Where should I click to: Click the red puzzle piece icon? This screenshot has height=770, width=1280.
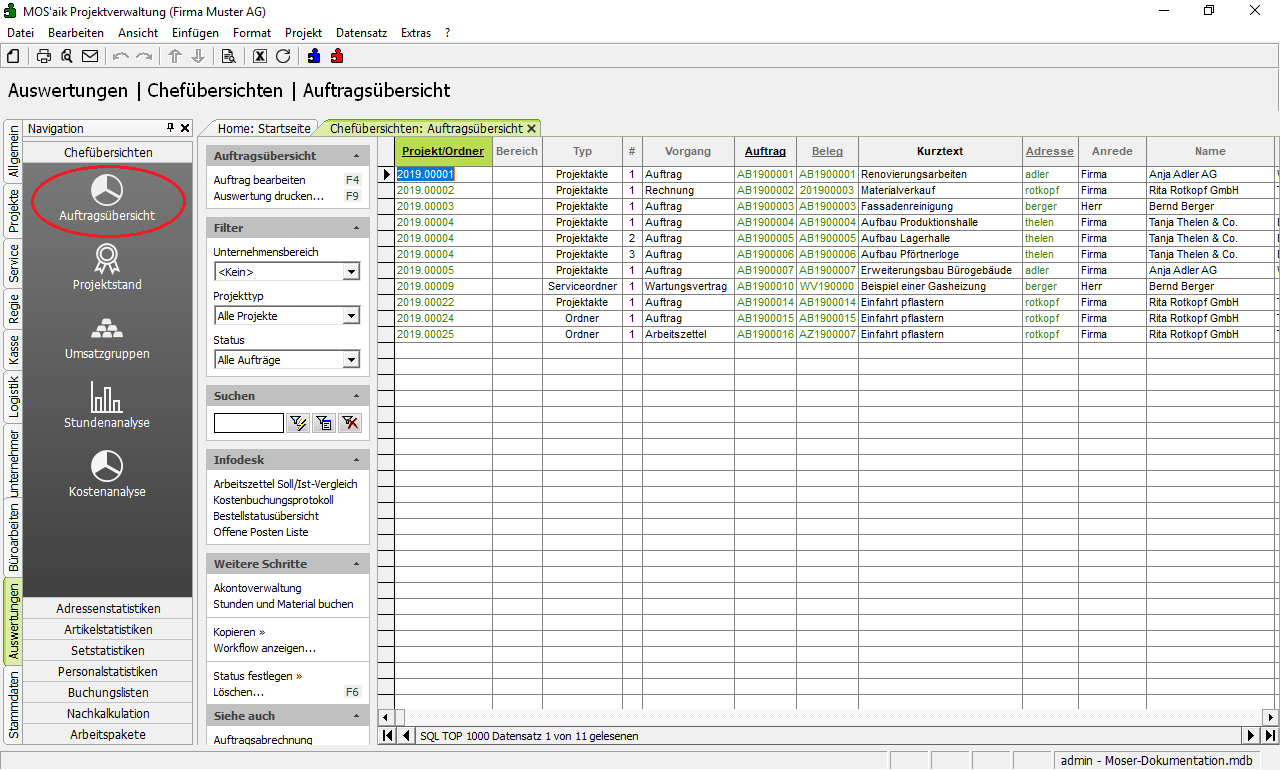point(337,56)
